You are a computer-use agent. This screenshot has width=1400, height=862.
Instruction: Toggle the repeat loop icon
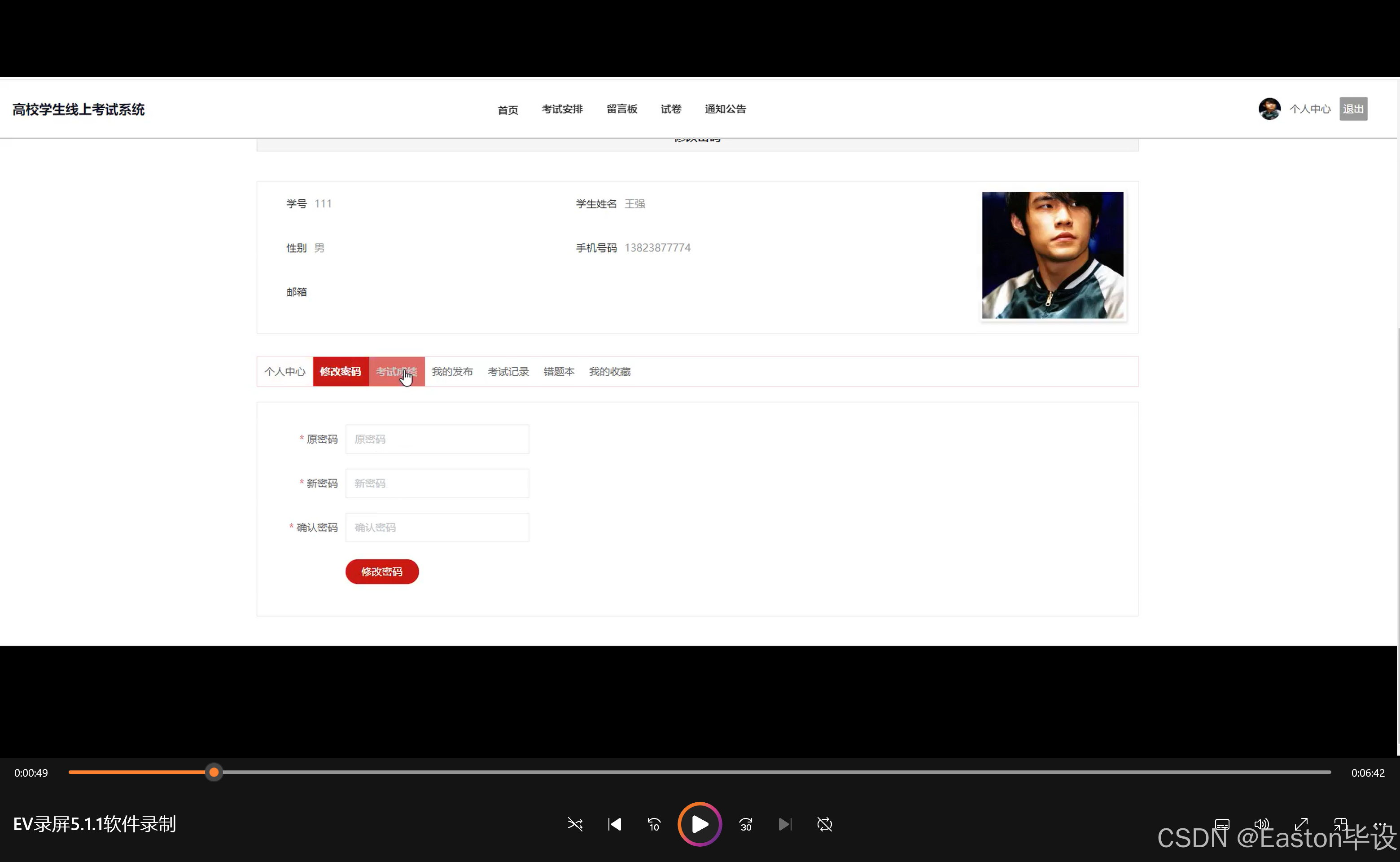coord(824,824)
